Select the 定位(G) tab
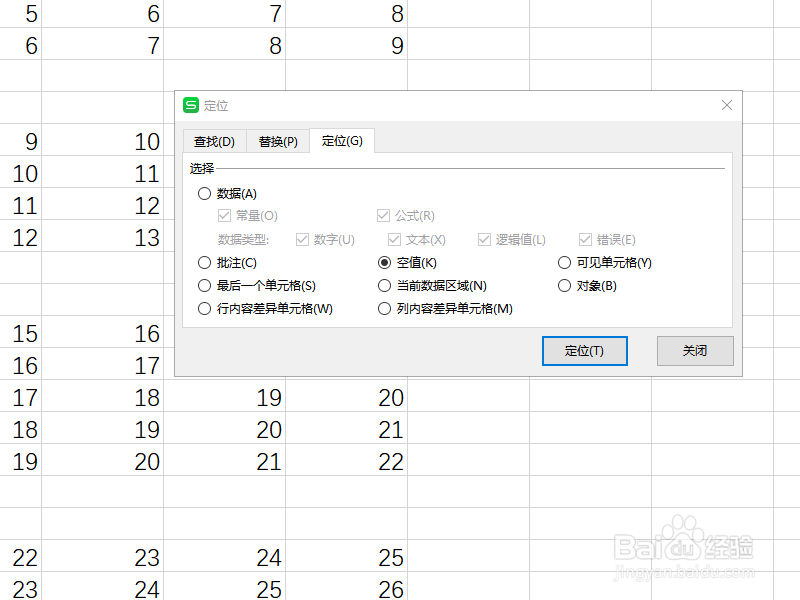The width and height of the screenshot is (800, 600). [x=342, y=141]
